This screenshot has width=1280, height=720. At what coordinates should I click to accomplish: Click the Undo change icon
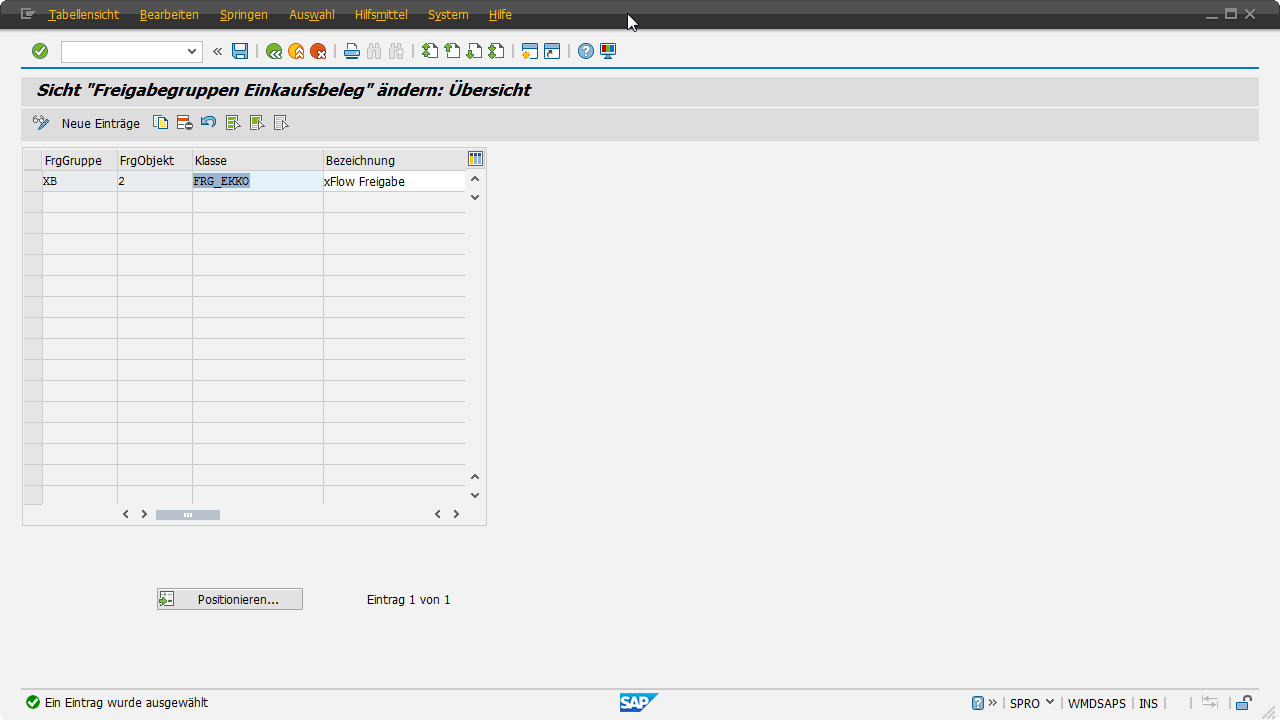click(208, 123)
